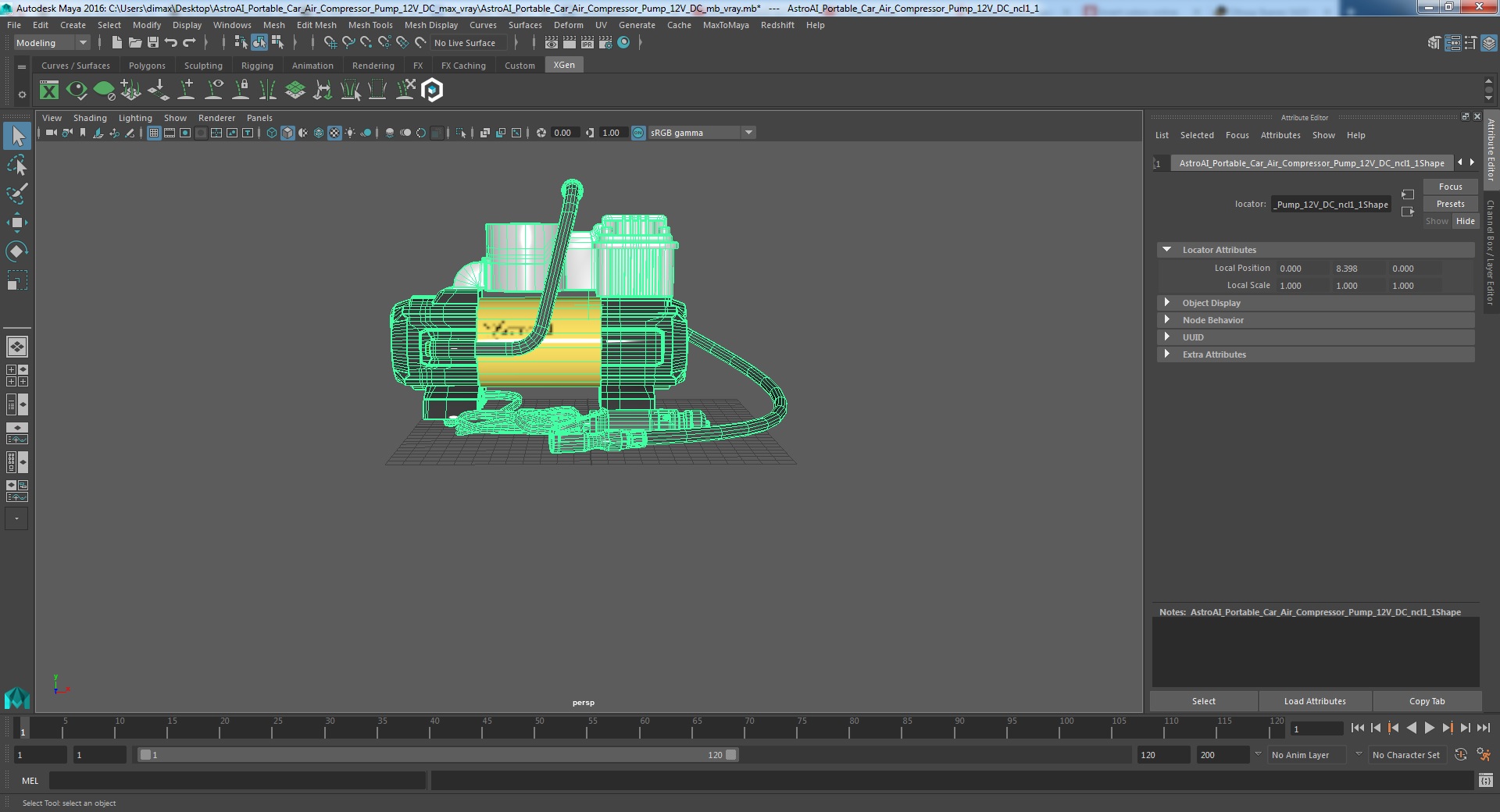The width and height of the screenshot is (1500, 812).
Task: Open Render Settings icon
Action: tap(605, 43)
